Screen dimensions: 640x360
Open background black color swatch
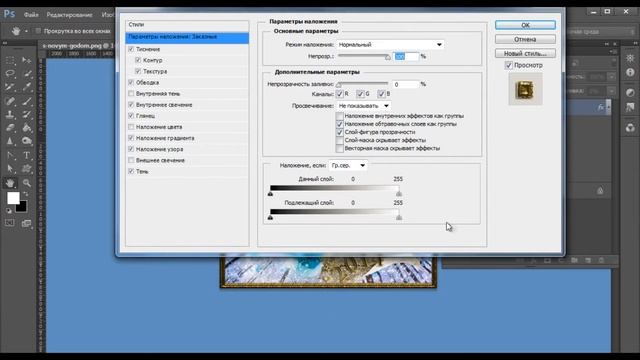[x=21, y=207]
